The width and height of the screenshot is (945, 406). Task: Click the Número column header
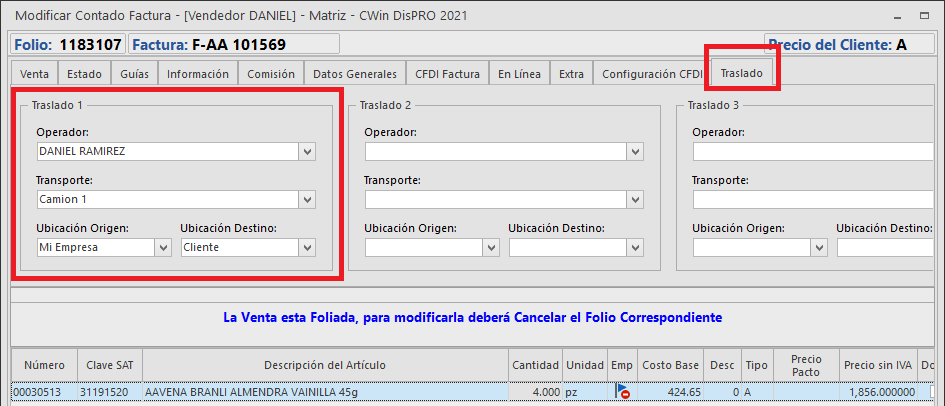click(x=44, y=365)
